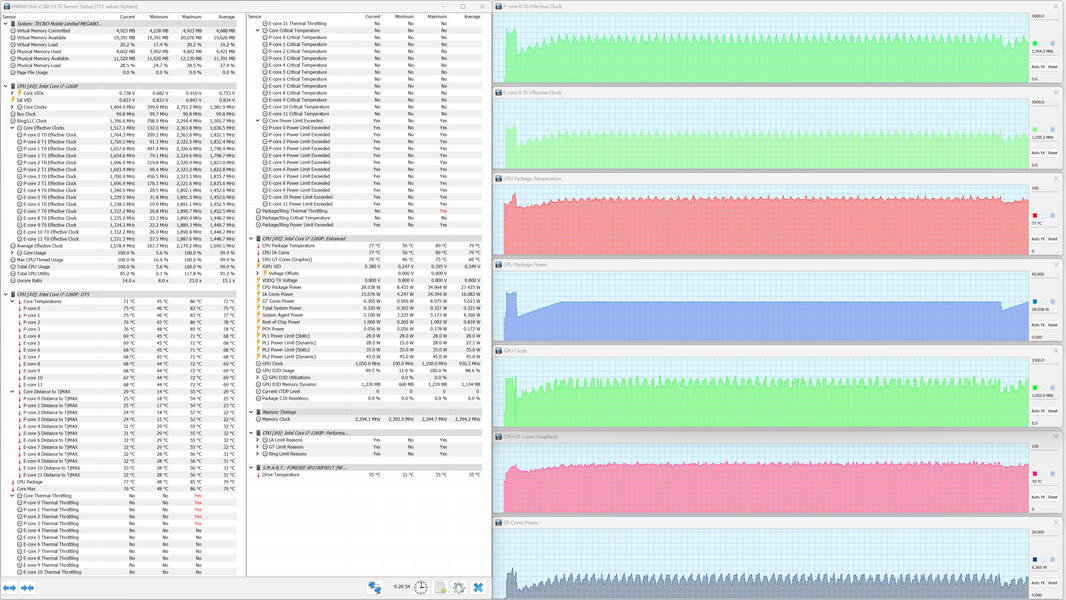Click the log to file icon

440,588
